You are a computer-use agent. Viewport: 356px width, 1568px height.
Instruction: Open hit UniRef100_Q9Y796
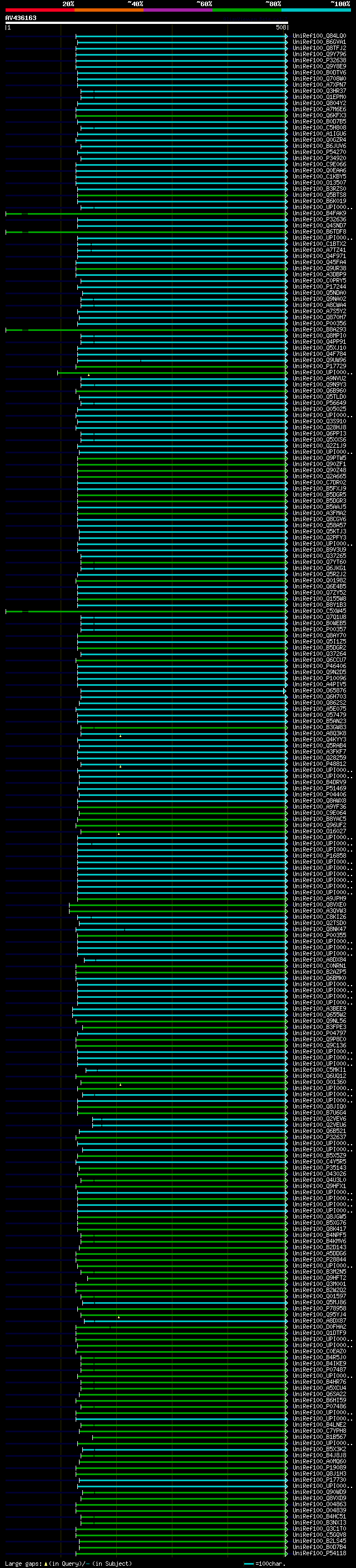pos(319,54)
